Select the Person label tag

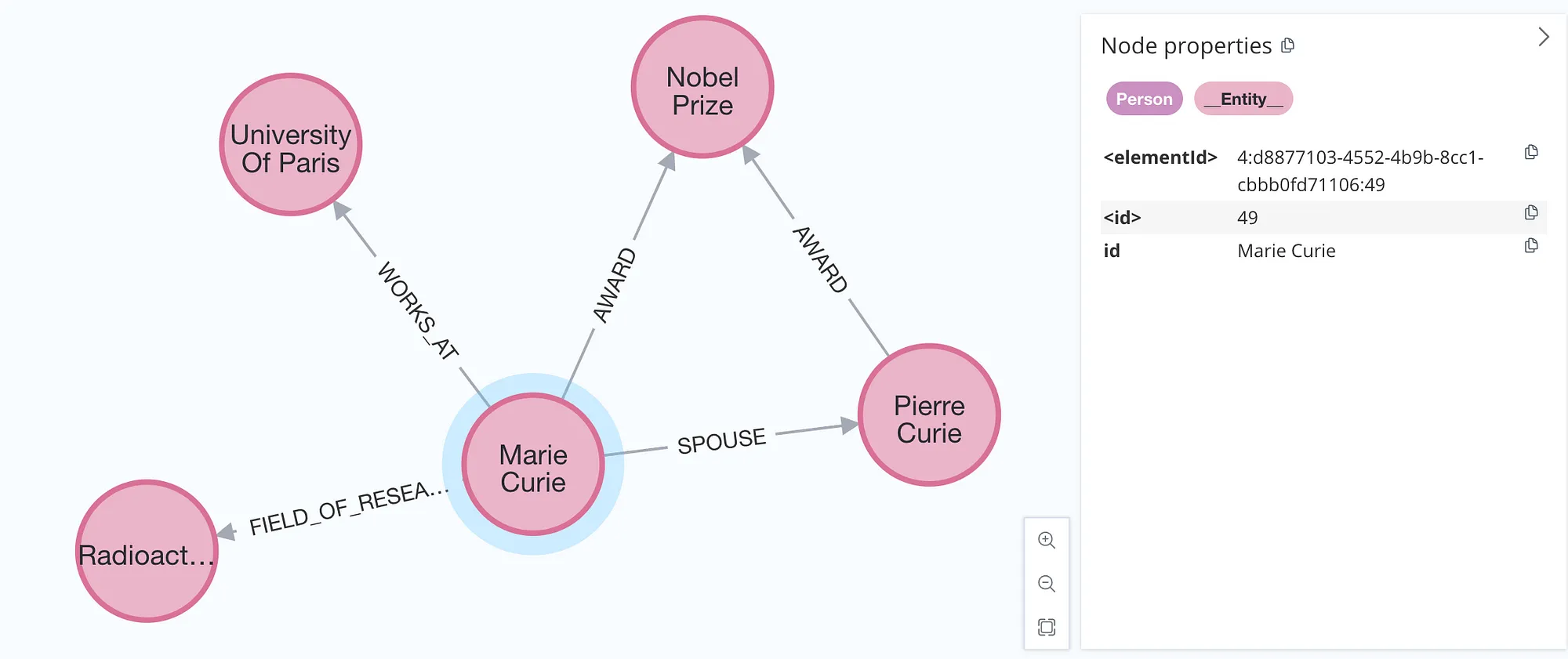1144,99
